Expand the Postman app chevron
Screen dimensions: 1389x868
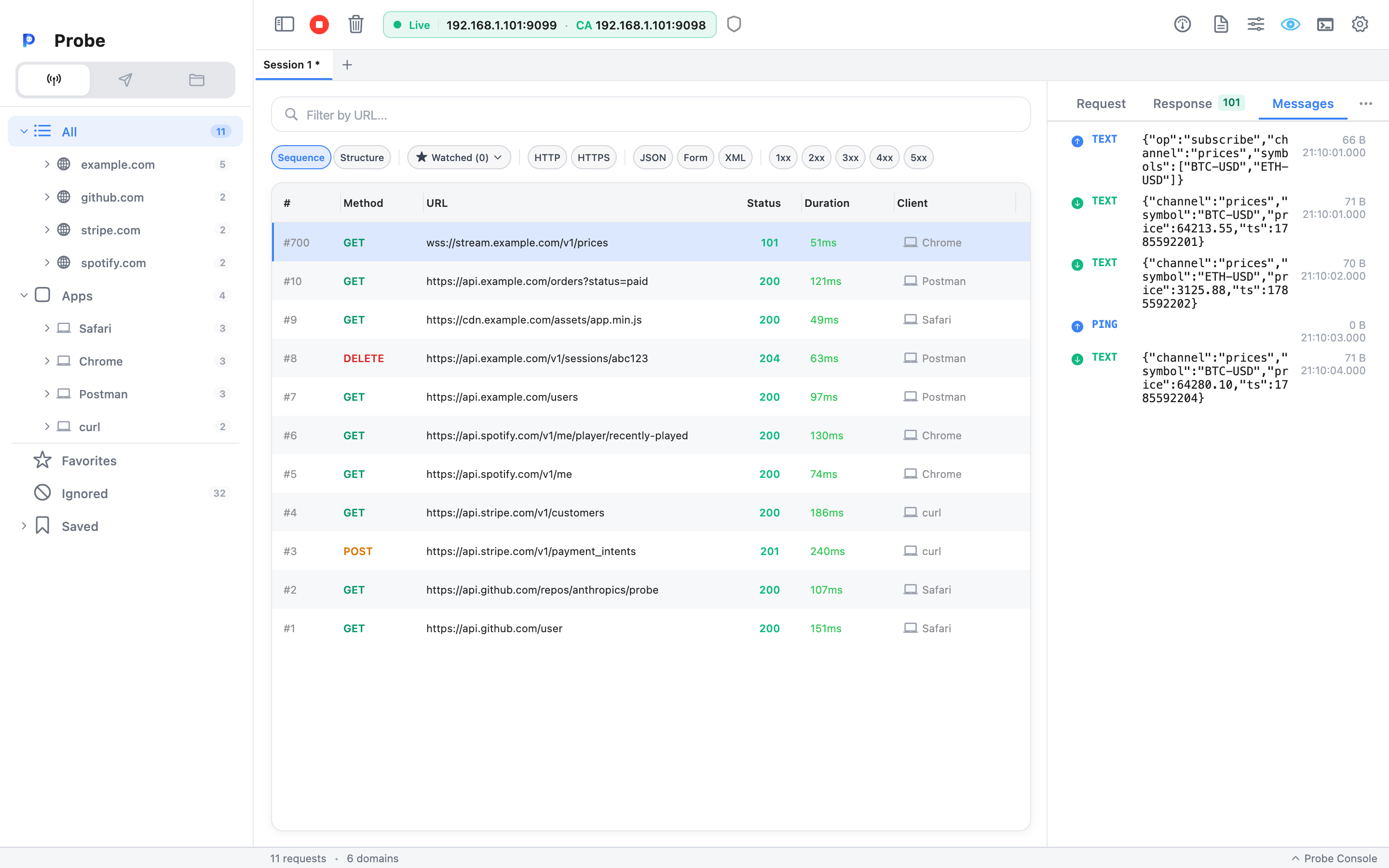(x=47, y=394)
